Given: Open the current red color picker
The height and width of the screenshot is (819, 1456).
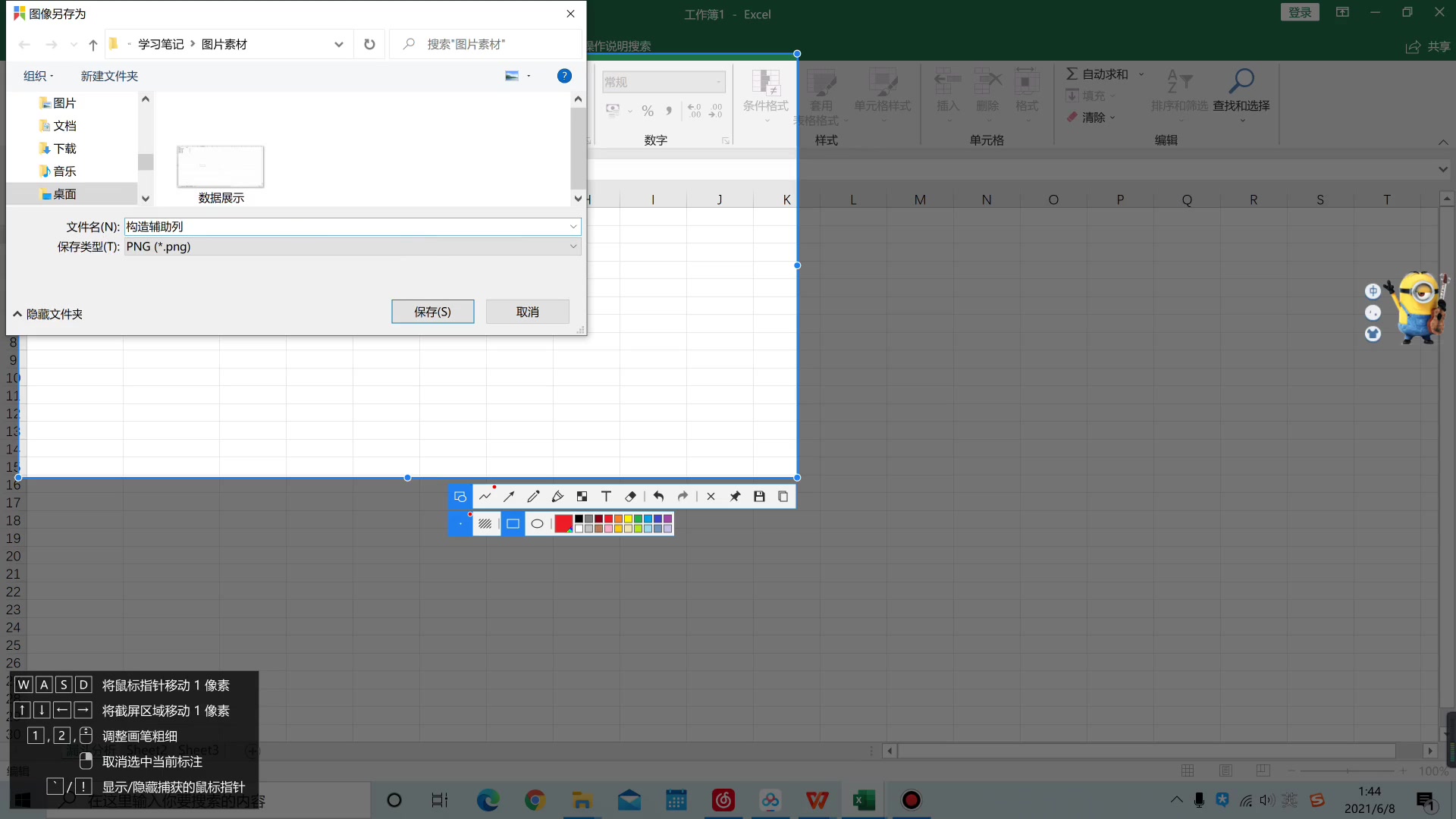Looking at the screenshot, I should pos(563,524).
